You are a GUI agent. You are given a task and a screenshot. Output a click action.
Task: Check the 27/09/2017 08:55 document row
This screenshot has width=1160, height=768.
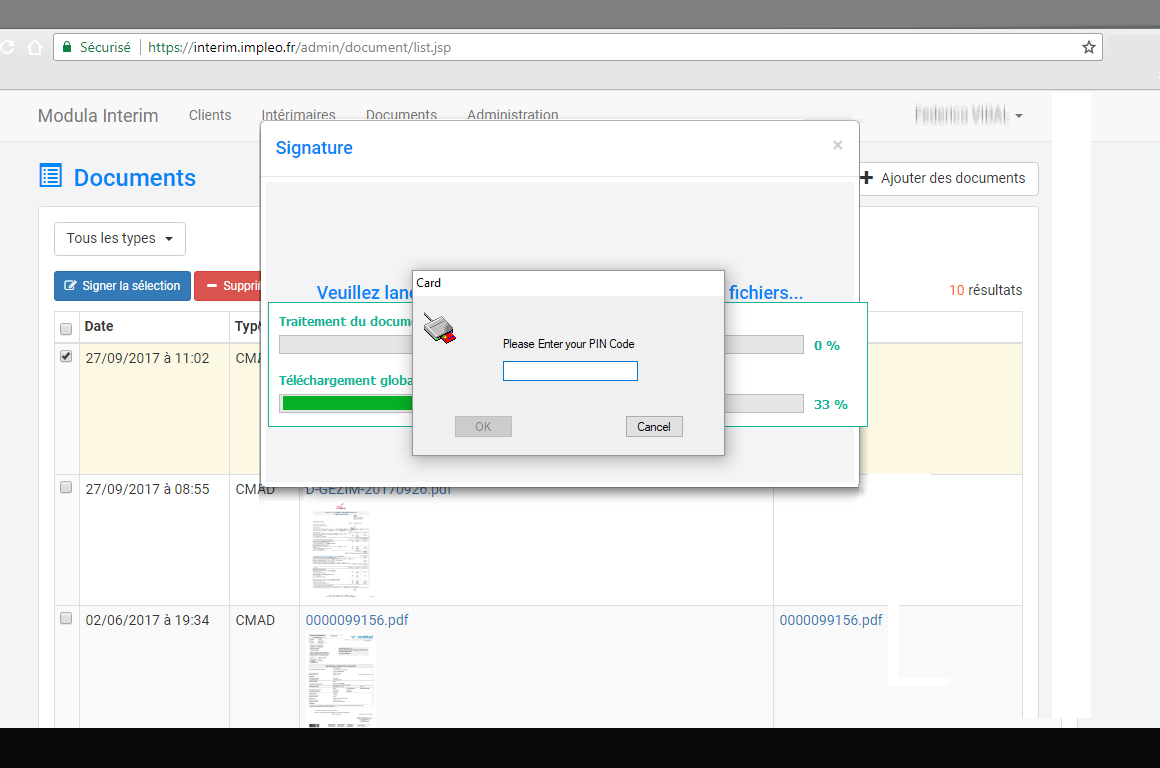click(x=66, y=488)
